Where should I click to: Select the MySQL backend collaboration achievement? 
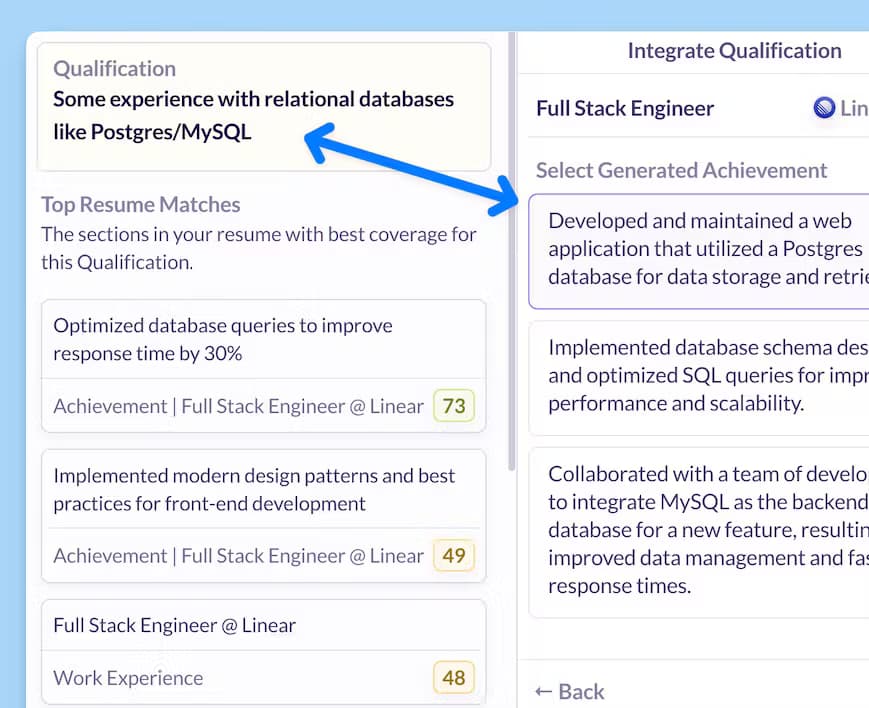point(699,532)
